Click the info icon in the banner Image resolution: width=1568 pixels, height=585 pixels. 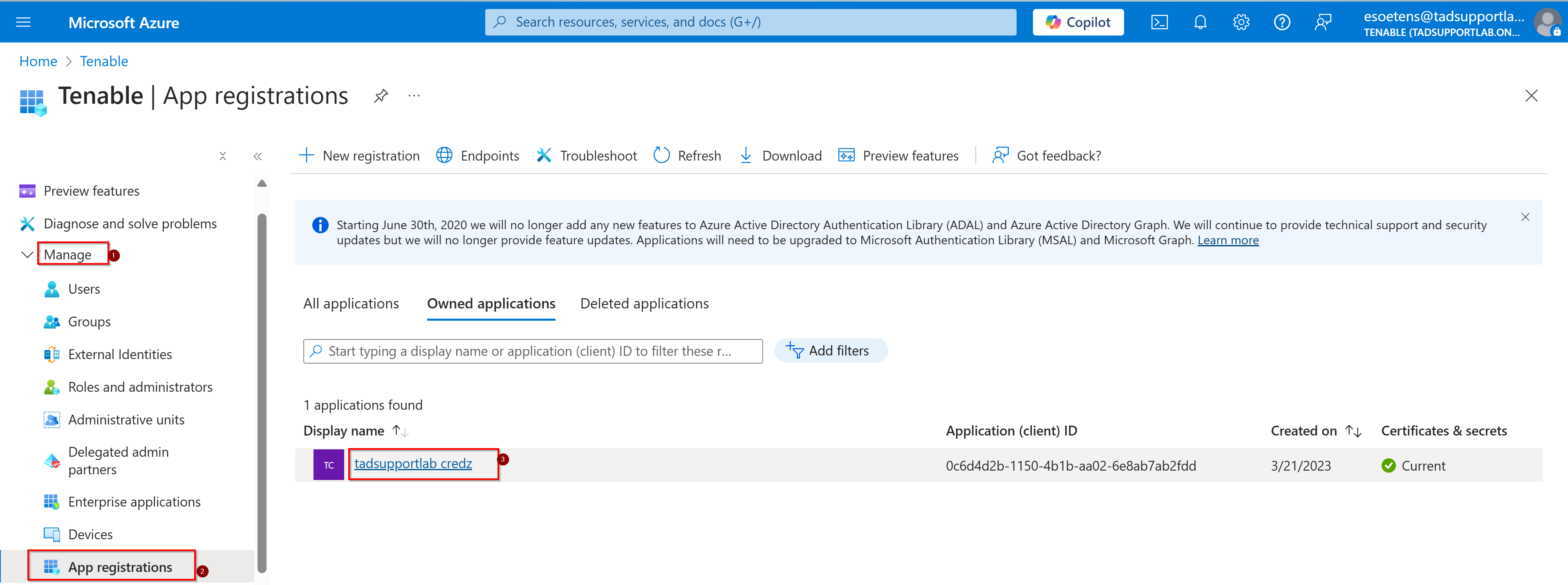[x=320, y=225]
